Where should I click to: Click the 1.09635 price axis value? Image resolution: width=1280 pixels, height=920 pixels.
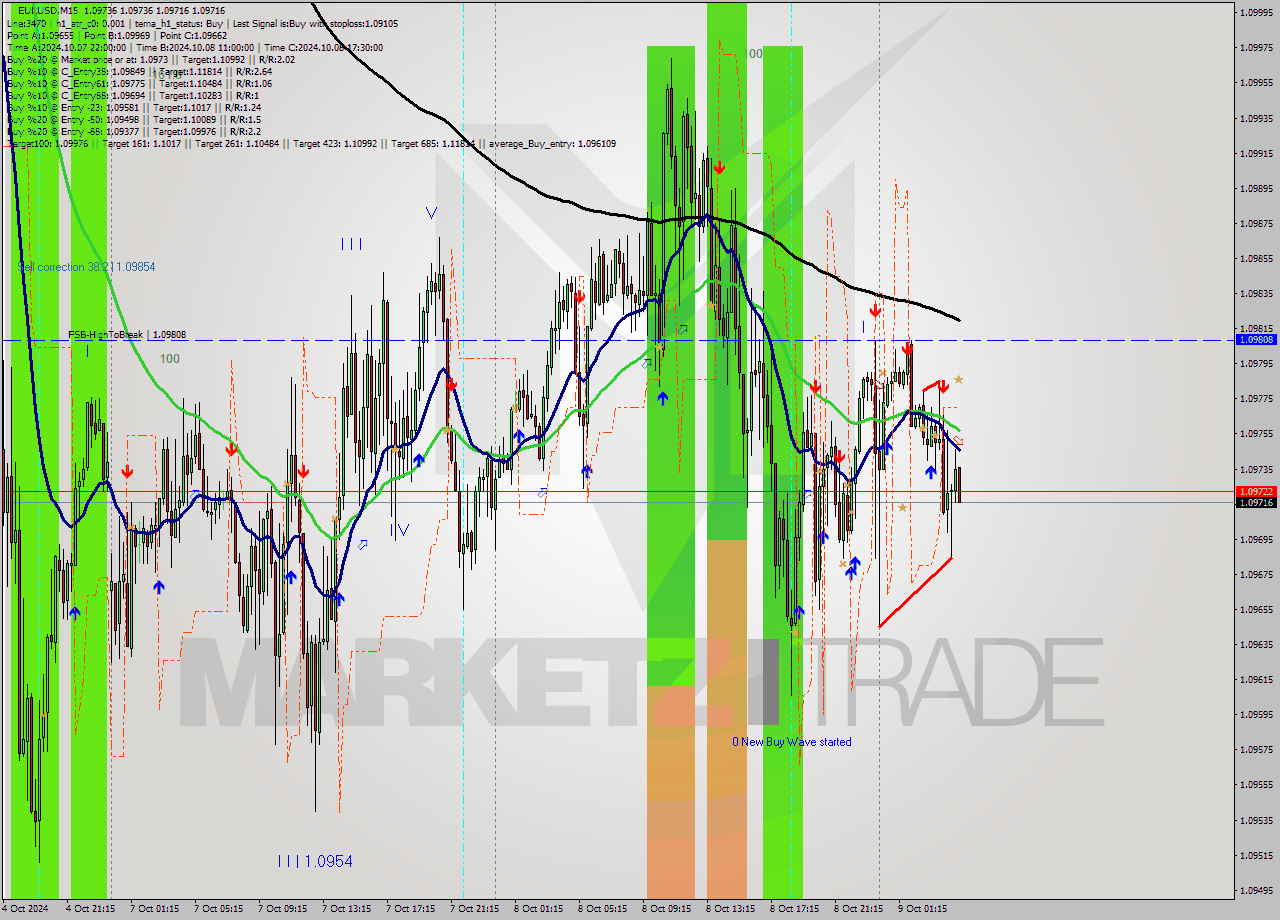click(1256, 644)
